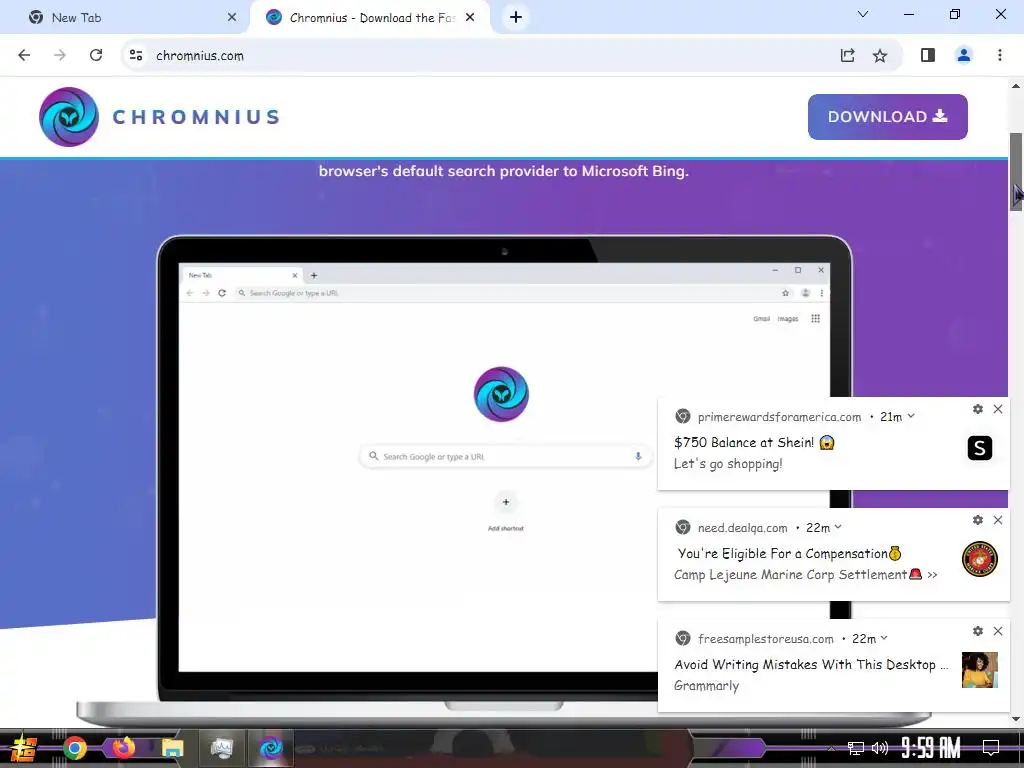Click the Marine Corps emblem thumbnail

pos(980,559)
